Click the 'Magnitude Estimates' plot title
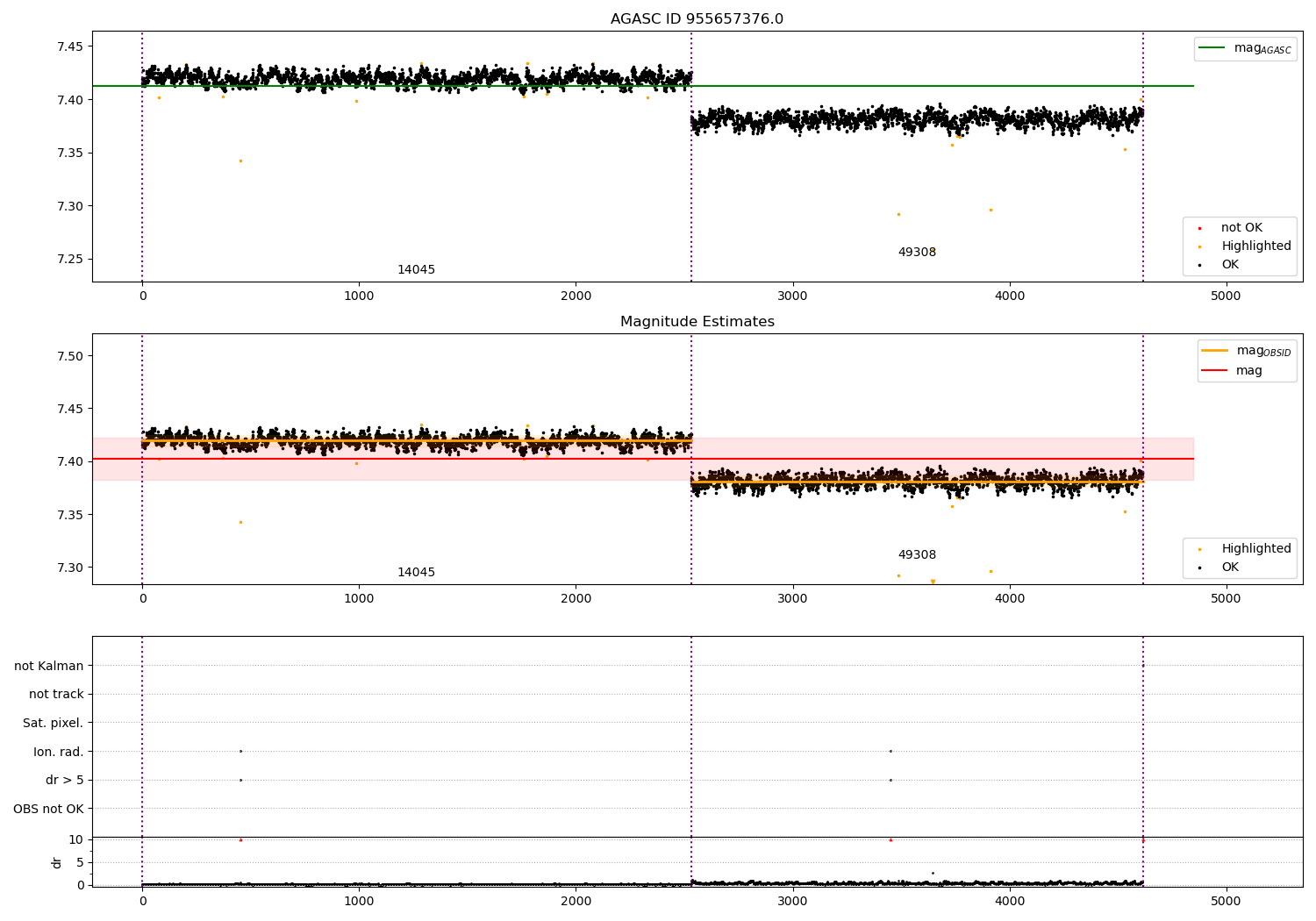Image resolution: width=1316 pixels, height=921 pixels. (697, 322)
